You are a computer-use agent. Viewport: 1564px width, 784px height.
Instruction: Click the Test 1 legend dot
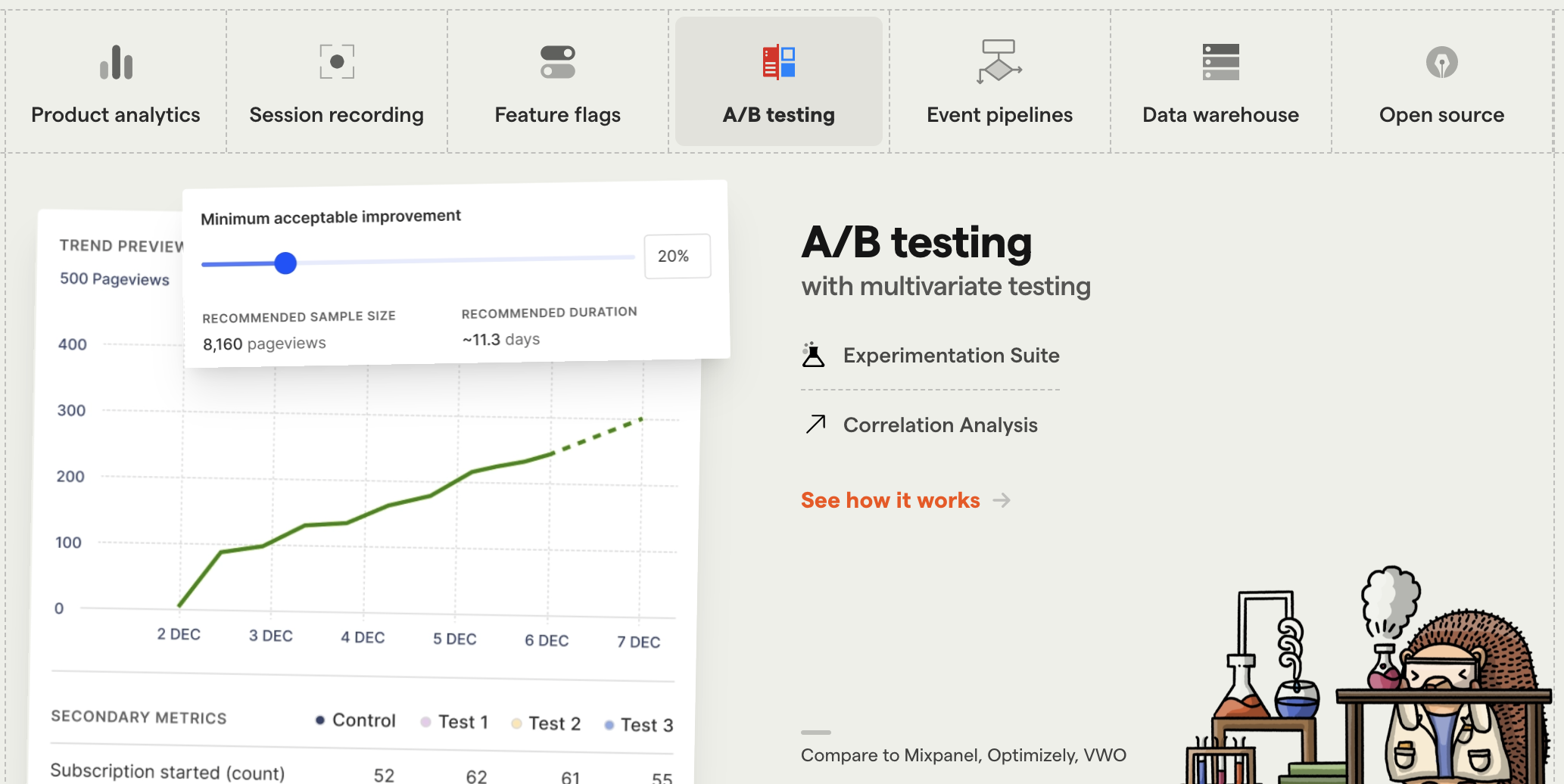tap(425, 722)
